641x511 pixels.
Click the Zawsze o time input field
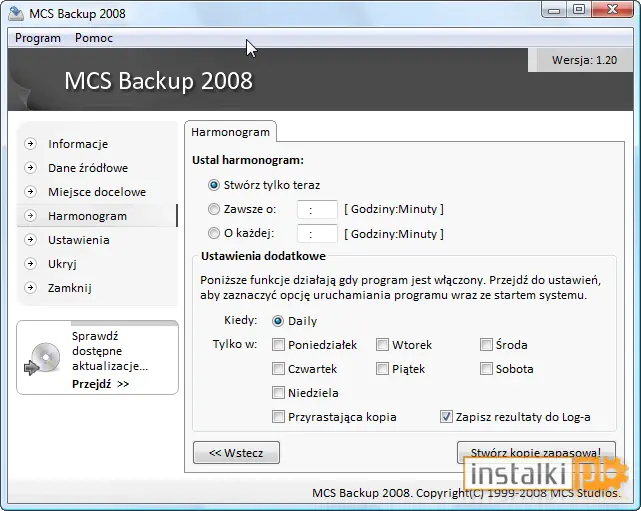click(317, 210)
